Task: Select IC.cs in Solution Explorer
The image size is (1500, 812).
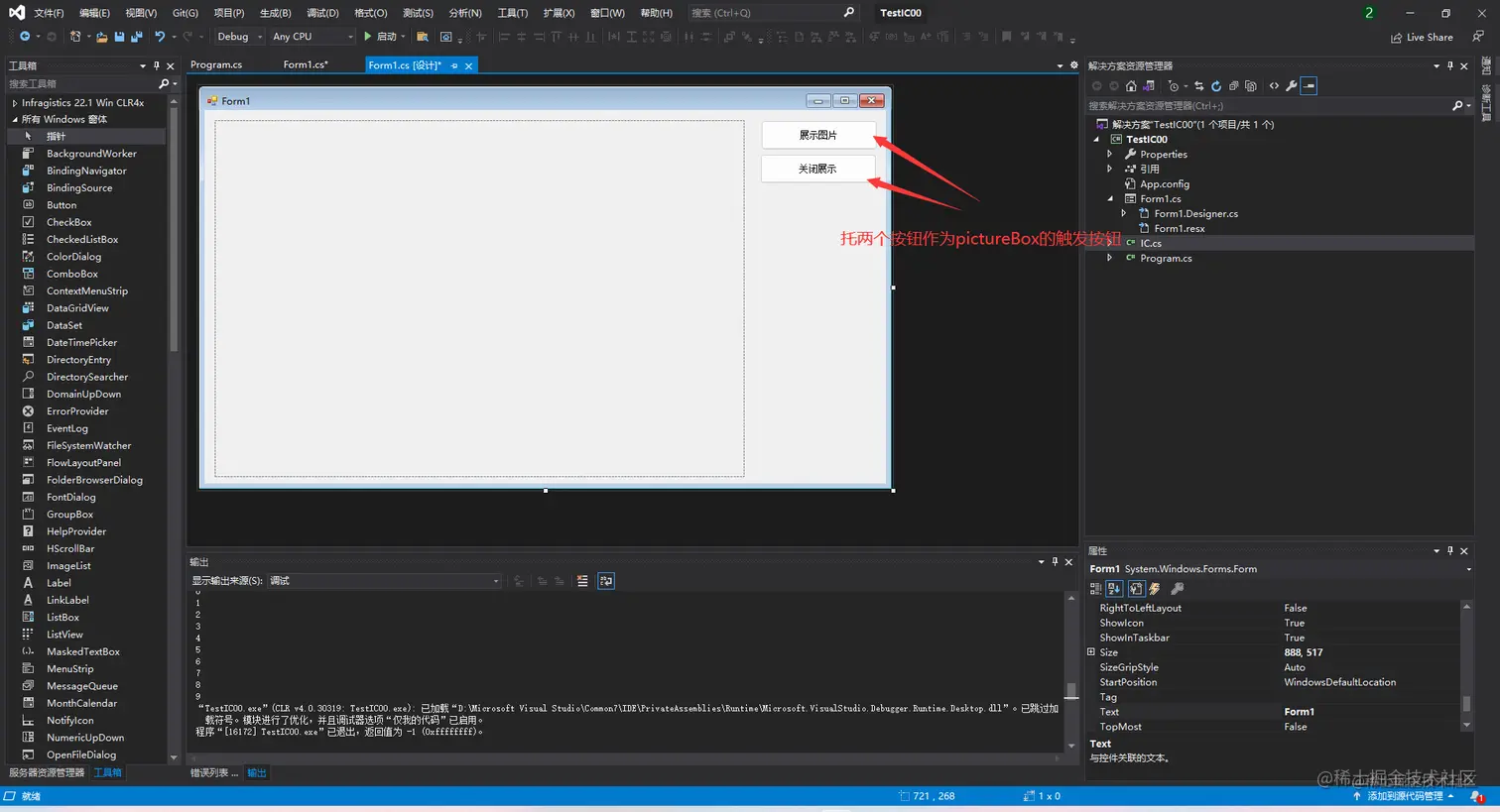Action: pyautogui.click(x=1150, y=243)
